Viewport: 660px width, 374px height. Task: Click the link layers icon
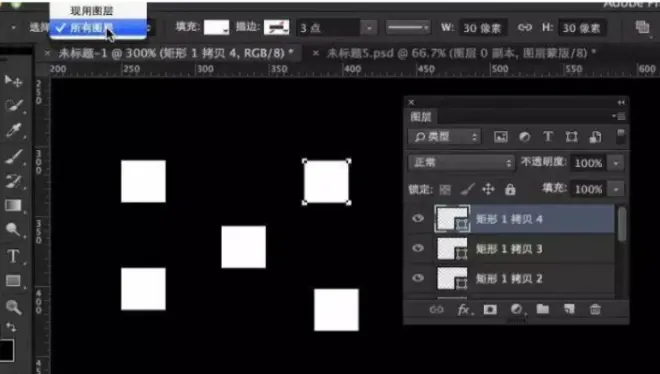pyautogui.click(x=436, y=310)
